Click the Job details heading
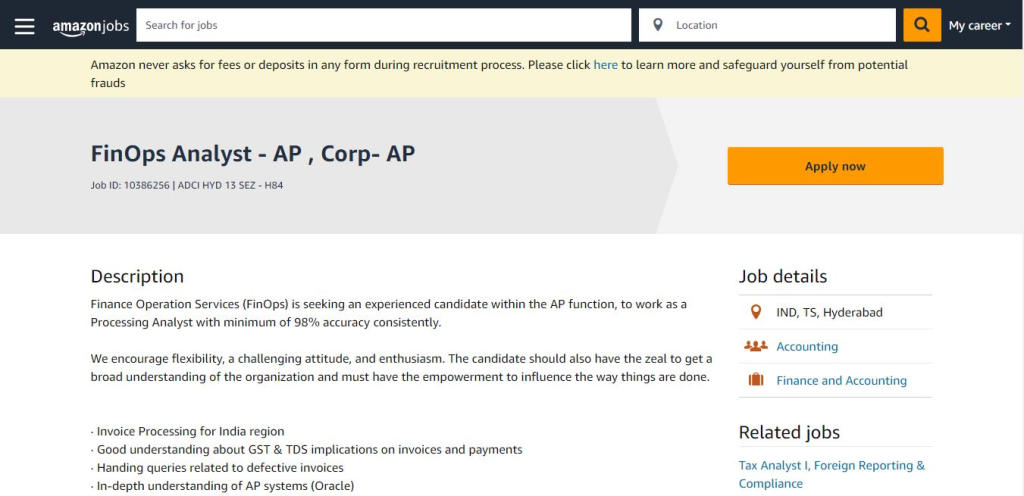Image resolution: width=1024 pixels, height=496 pixels. pos(782,276)
